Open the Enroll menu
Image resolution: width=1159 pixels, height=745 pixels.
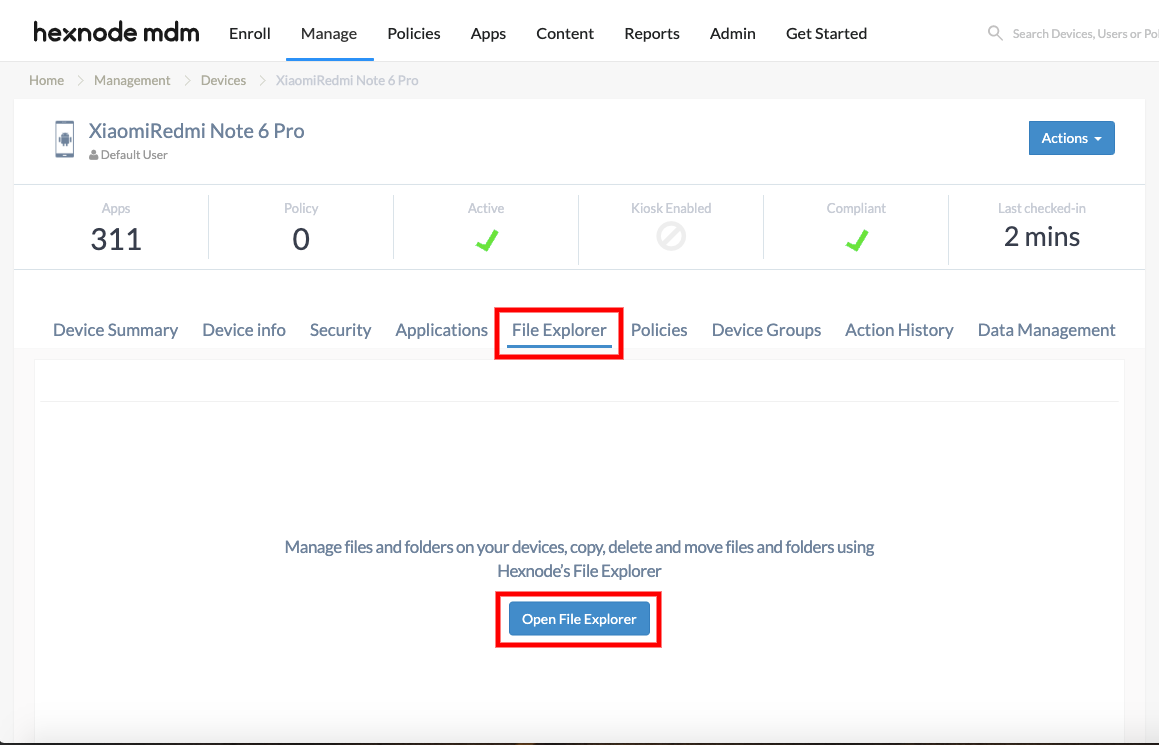coord(250,33)
